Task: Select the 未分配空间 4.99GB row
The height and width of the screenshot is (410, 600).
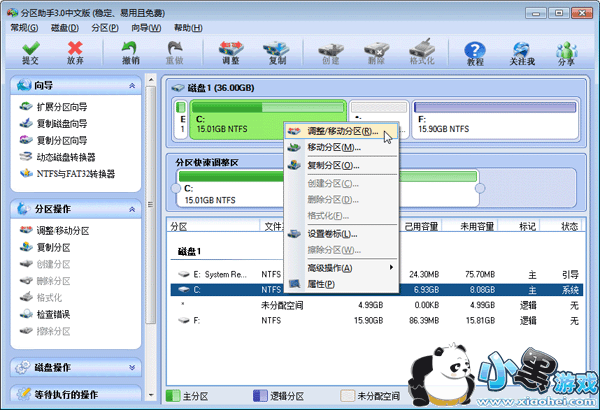Action: [x=377, y=305]
